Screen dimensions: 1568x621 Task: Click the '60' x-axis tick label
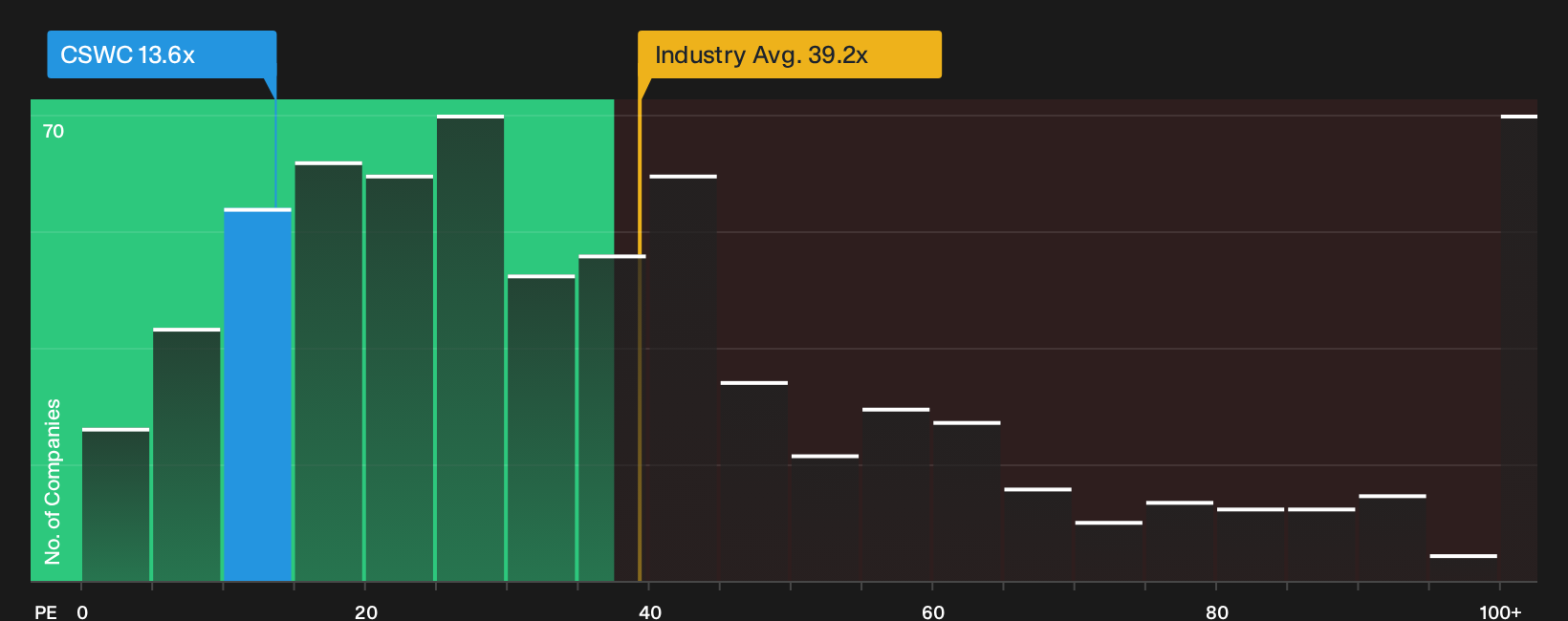[933, 611]
